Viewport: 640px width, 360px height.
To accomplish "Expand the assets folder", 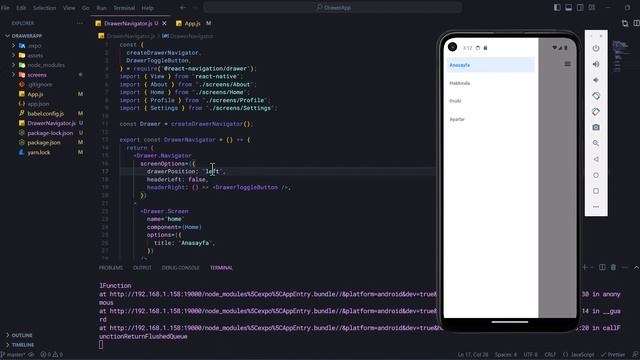I will [x=13, y=55].
